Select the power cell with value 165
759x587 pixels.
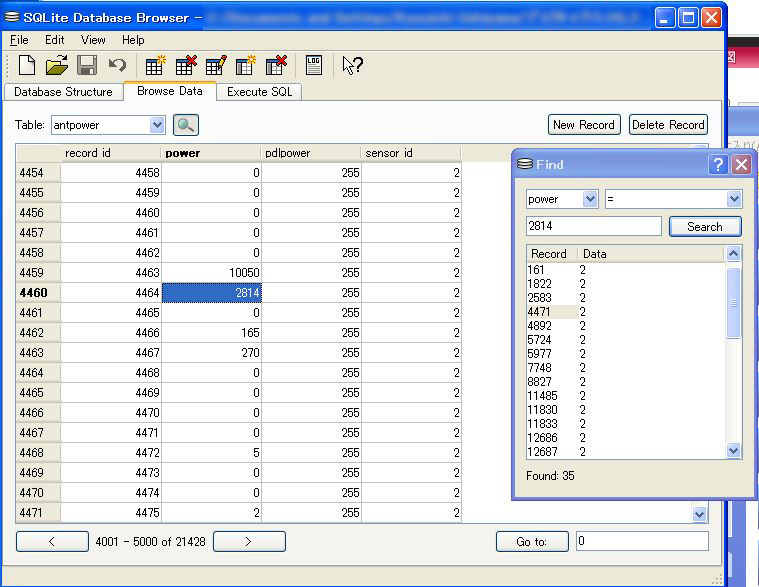coord(212,333)
